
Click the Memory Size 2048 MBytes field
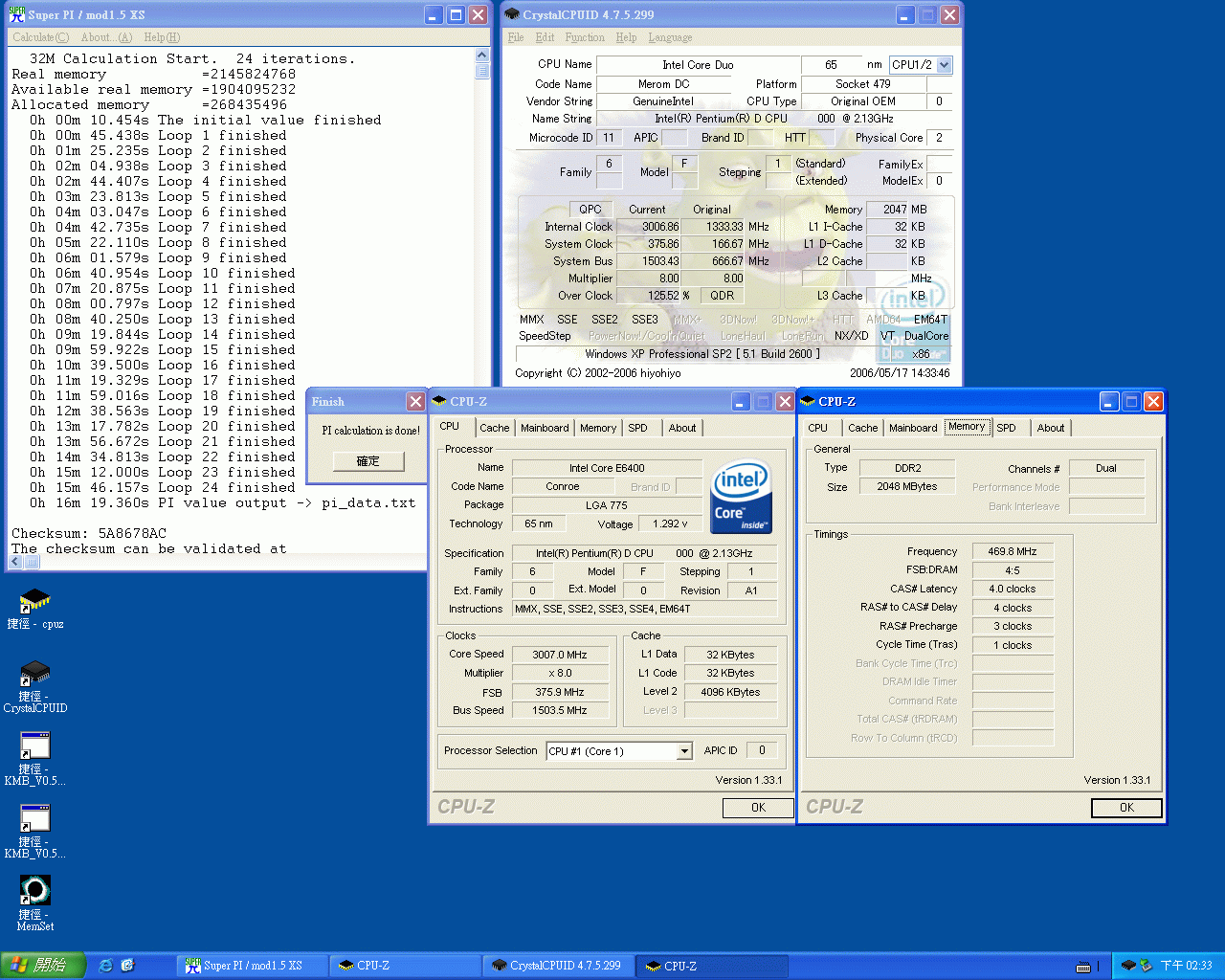click(906, 486)
